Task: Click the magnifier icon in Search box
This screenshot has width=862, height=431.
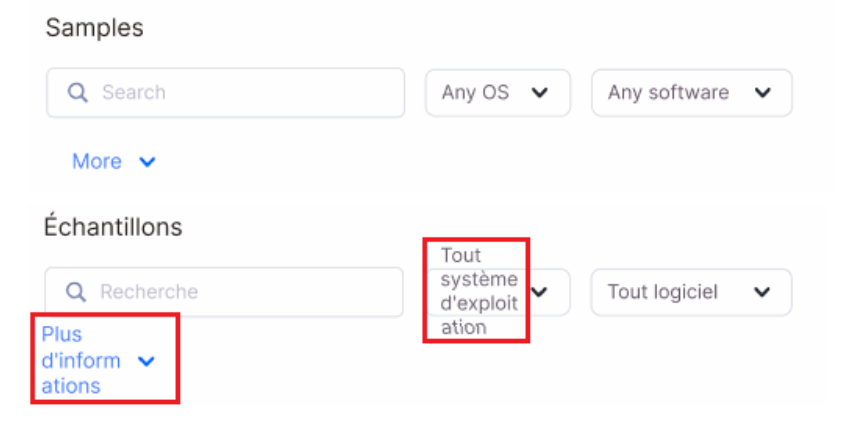Action: 79,93
